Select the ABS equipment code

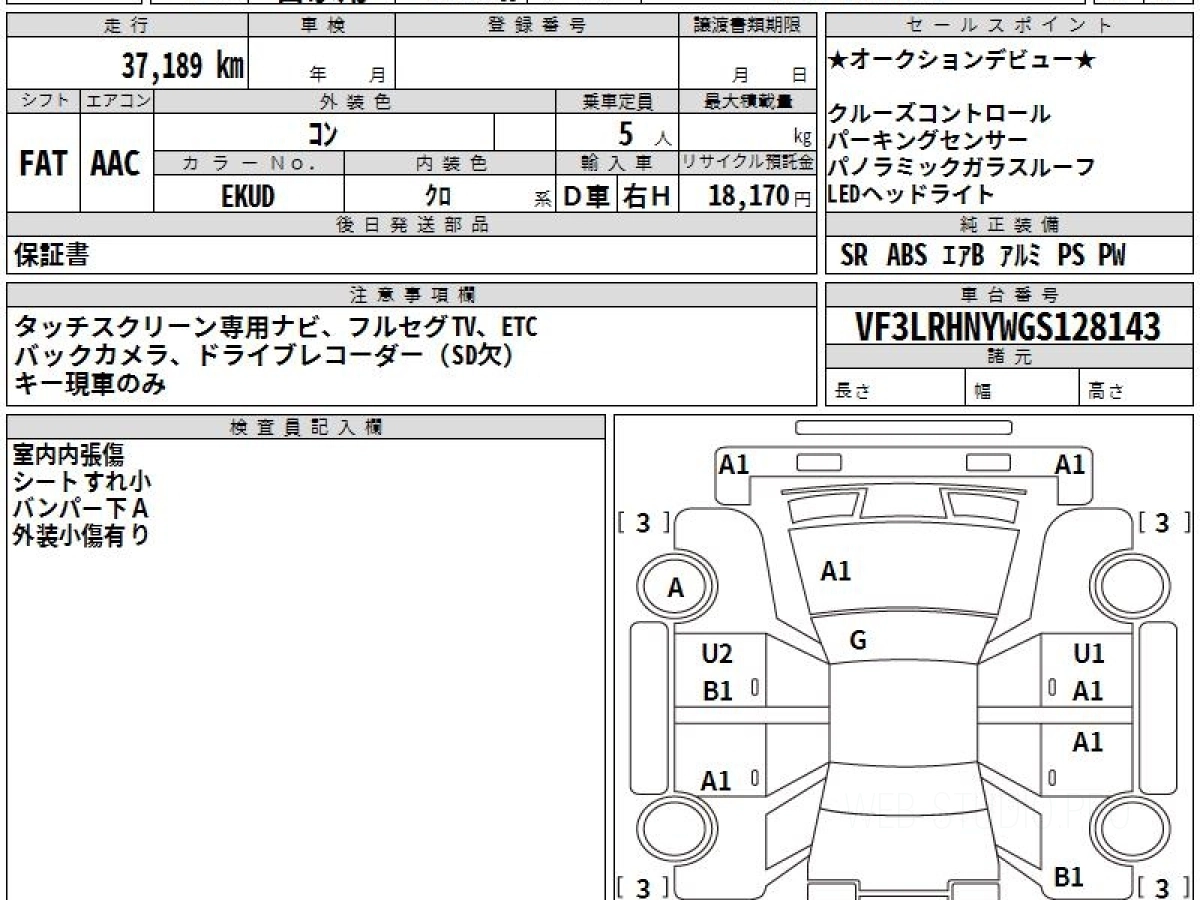click(906, 255)
